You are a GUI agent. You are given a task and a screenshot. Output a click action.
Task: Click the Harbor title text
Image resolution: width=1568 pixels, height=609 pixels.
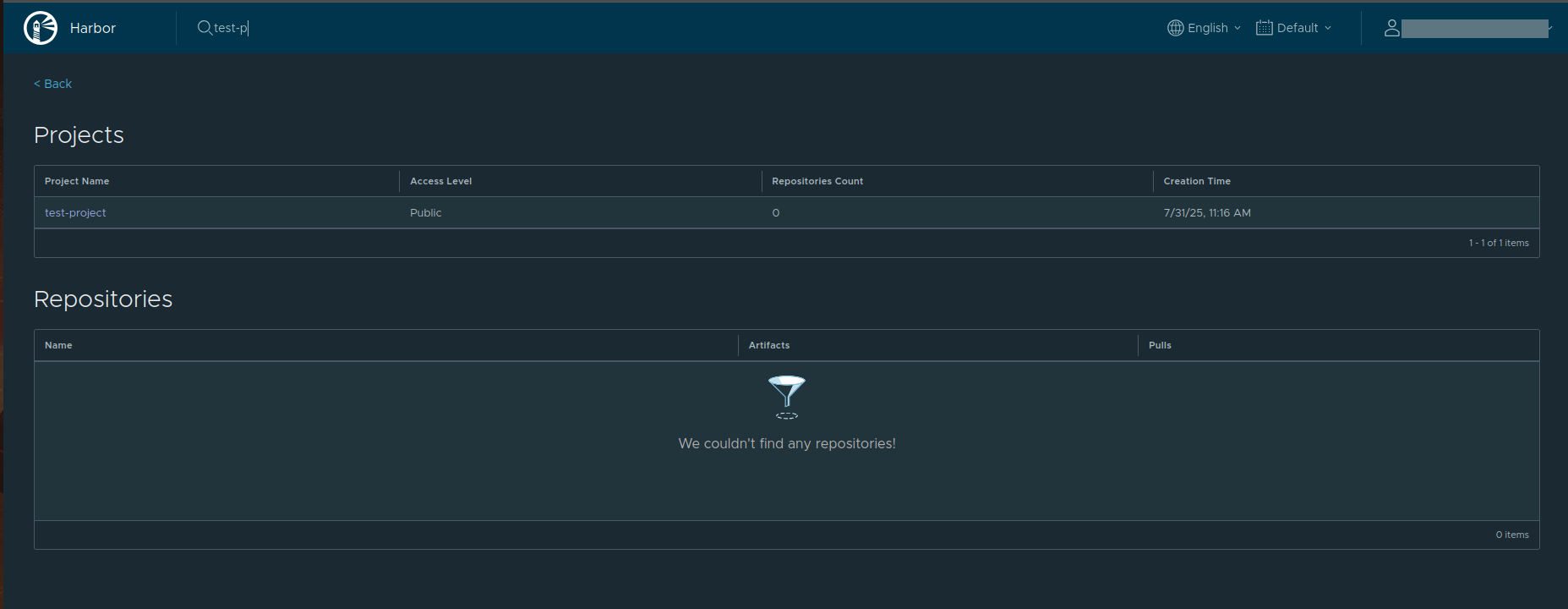point(93,28)
